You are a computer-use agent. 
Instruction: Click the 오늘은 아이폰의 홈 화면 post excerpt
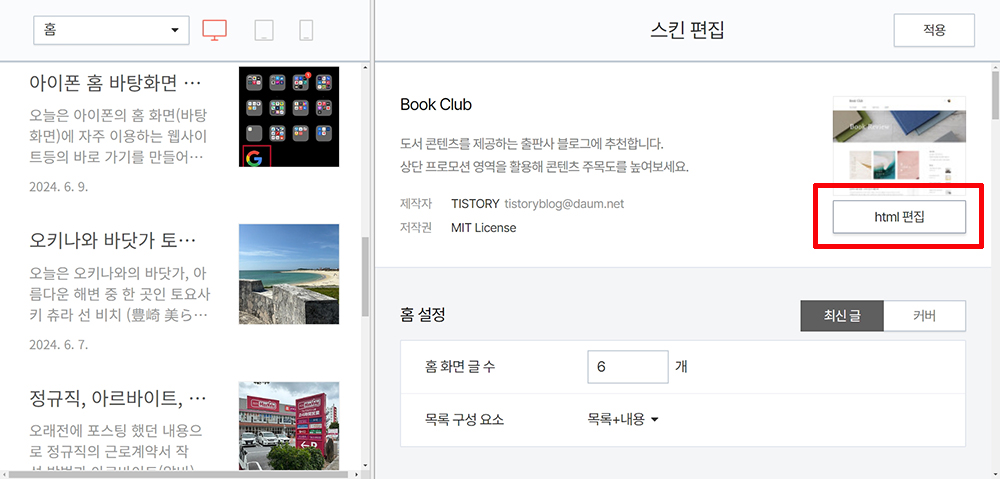(118, 136)
